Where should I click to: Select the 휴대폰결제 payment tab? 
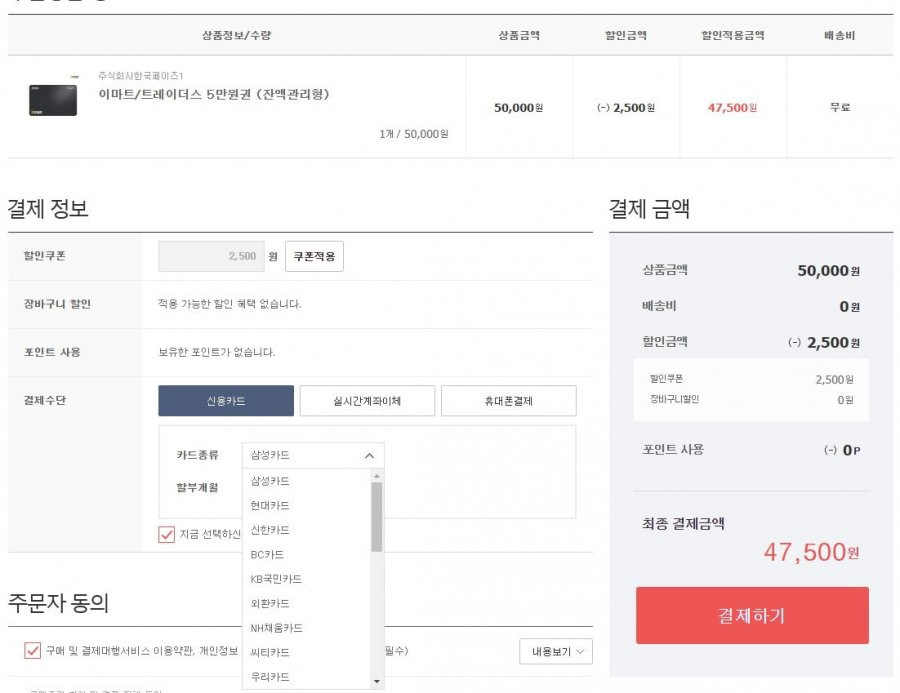[x=509, y=401]
